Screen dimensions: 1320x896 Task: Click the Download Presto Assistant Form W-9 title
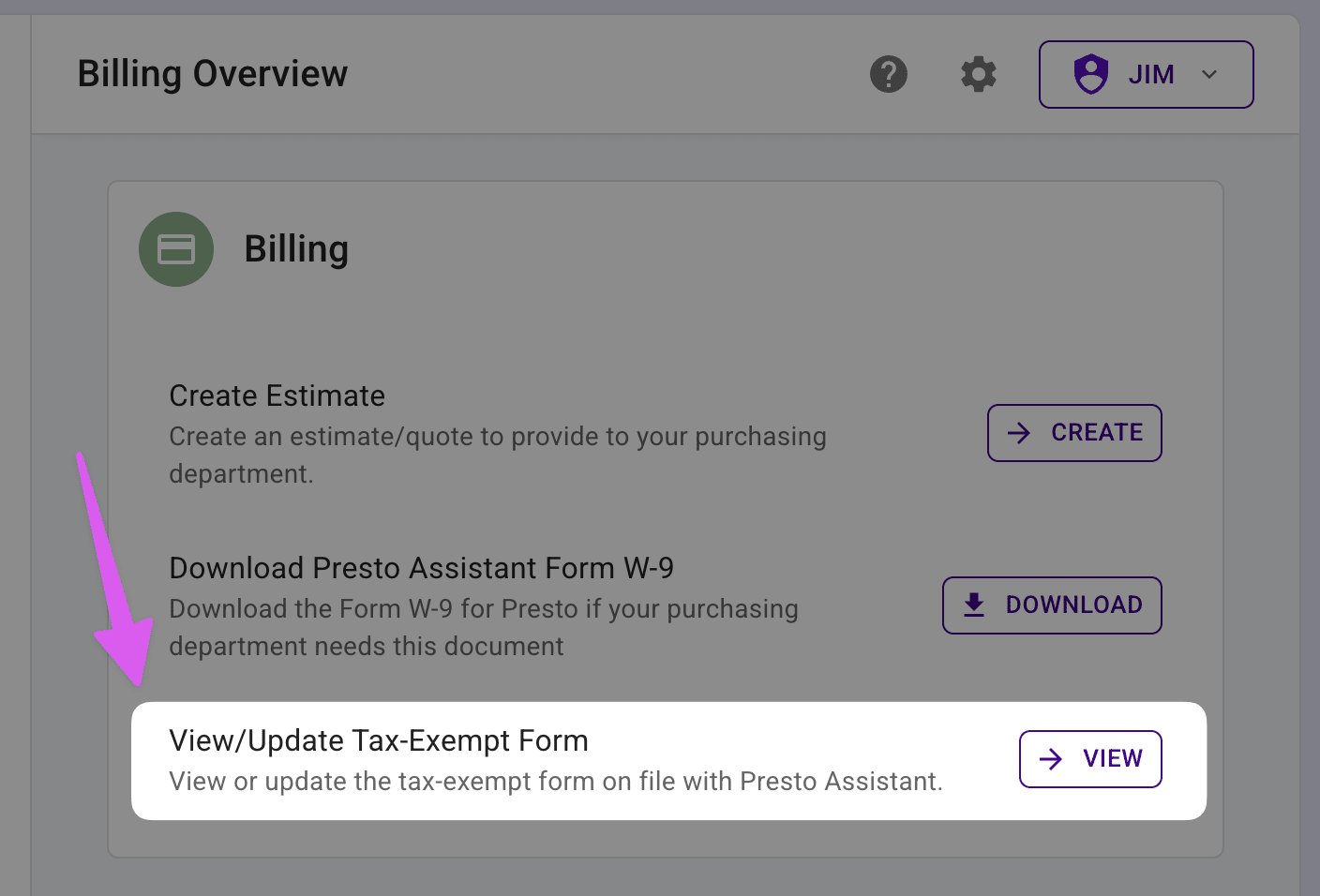(421, 568)
